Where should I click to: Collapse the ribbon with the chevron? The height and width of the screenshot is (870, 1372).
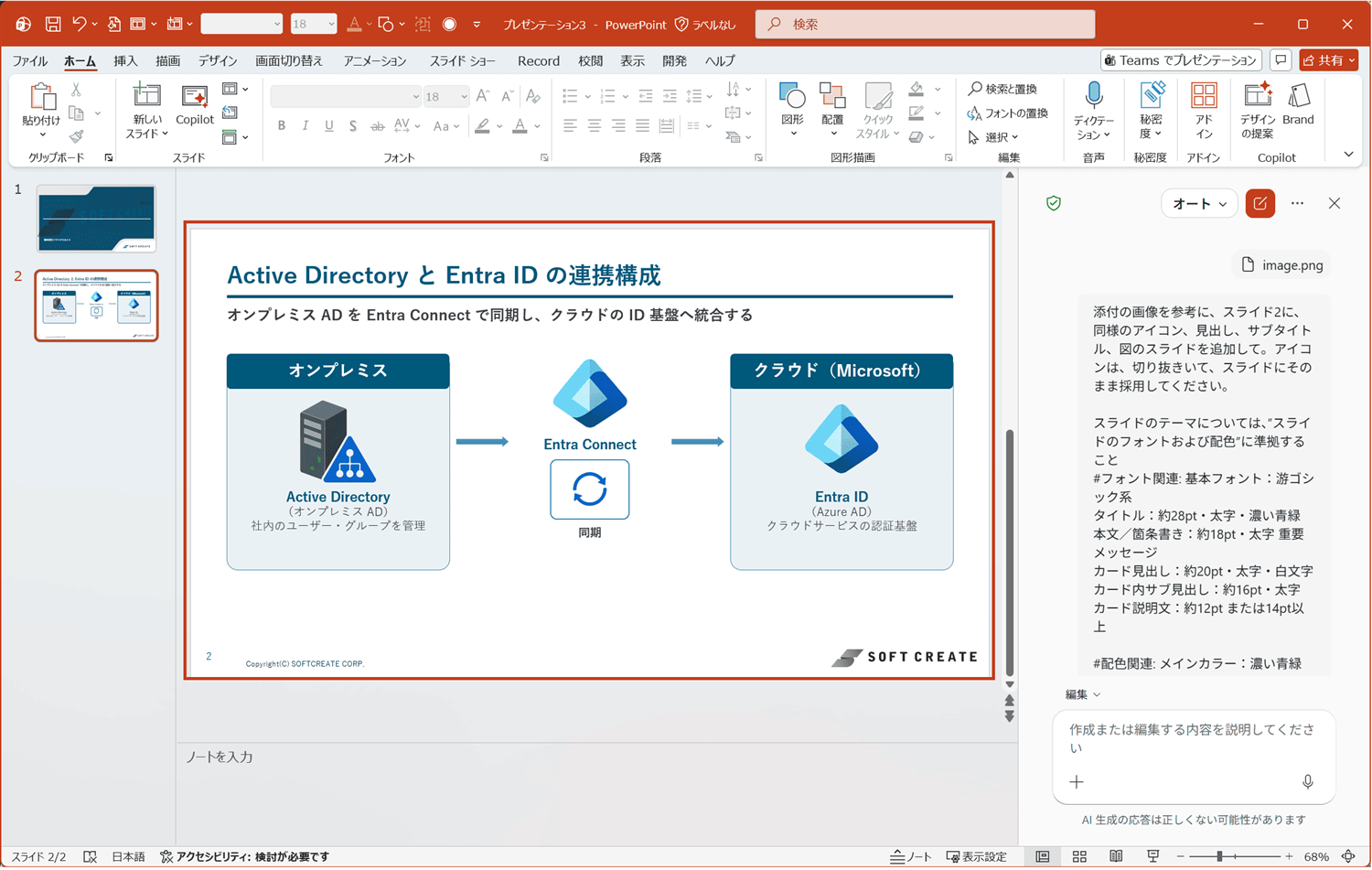(x=1348, y=155)
